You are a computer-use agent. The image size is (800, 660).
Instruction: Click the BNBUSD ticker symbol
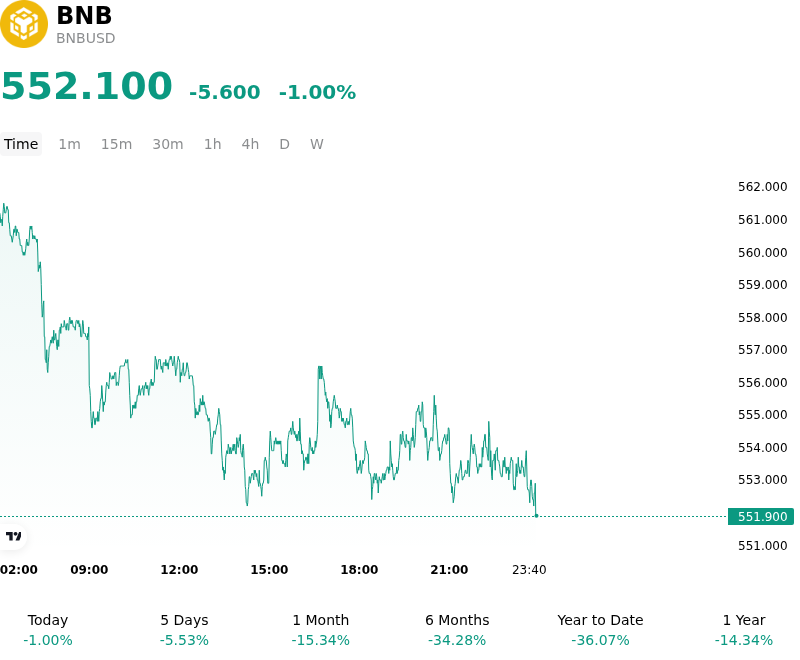86,38
